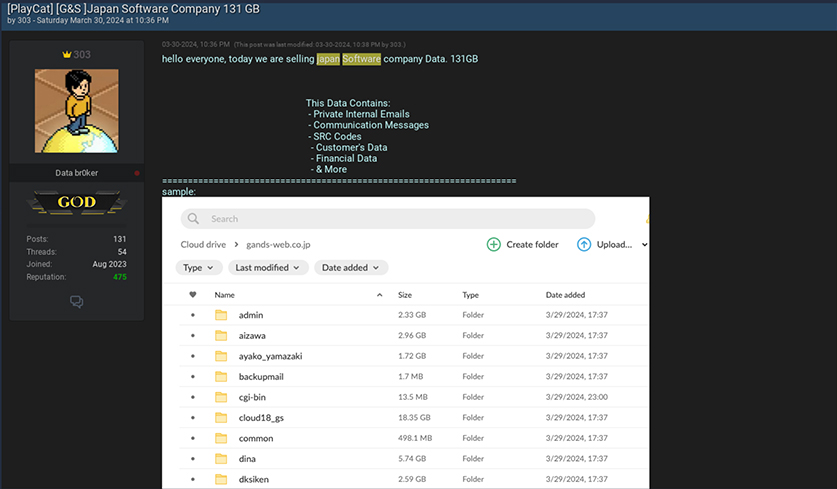The height and width of the screenshot is (489, 837).
Task: Click the sort ascending arrow in Name column
Action: click(380, 295)
